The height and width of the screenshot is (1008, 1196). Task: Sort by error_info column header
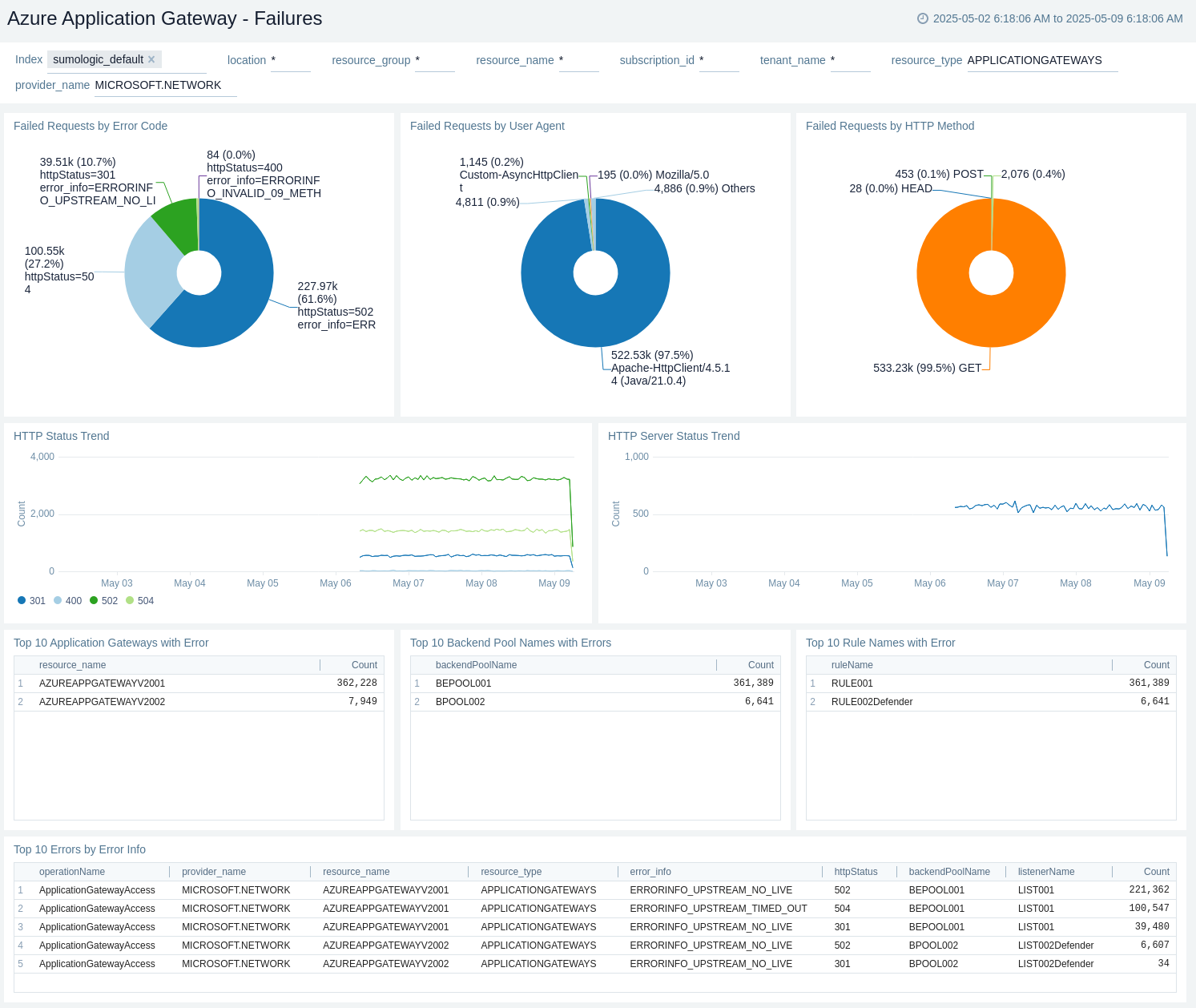click(x=650, y=872)
